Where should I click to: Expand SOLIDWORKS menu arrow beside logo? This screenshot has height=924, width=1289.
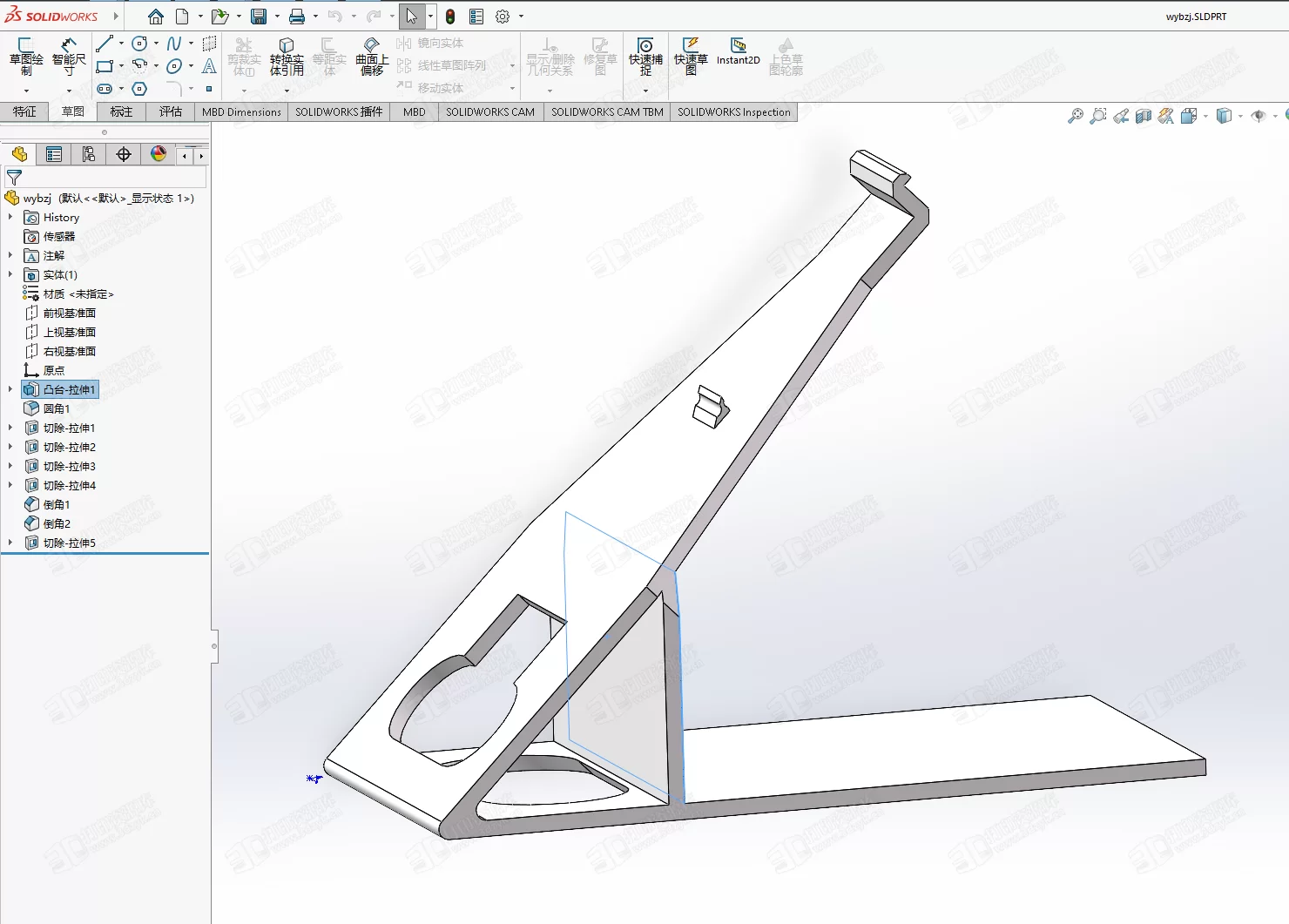click(116, 16)
